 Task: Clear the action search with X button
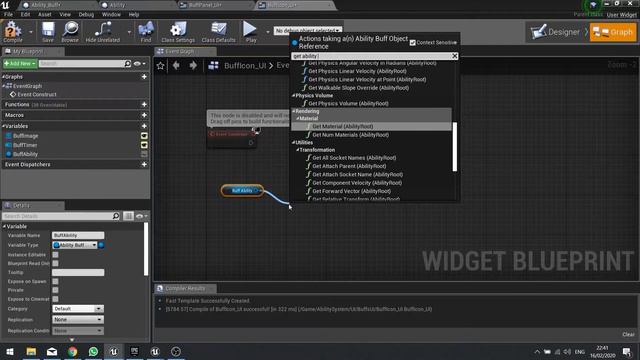tap(454, 56)
